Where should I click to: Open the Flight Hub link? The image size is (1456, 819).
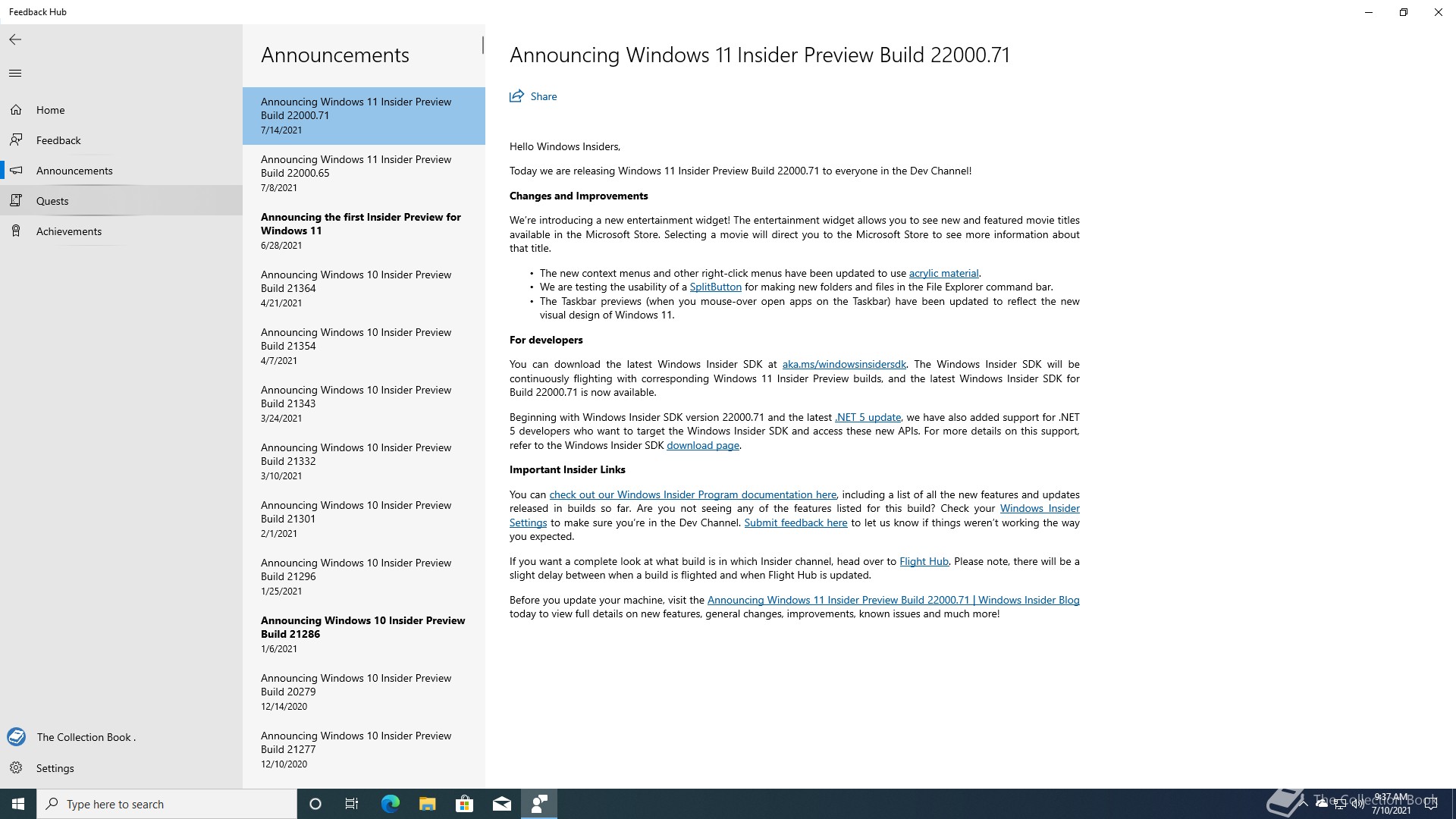[x=924, y=561]
